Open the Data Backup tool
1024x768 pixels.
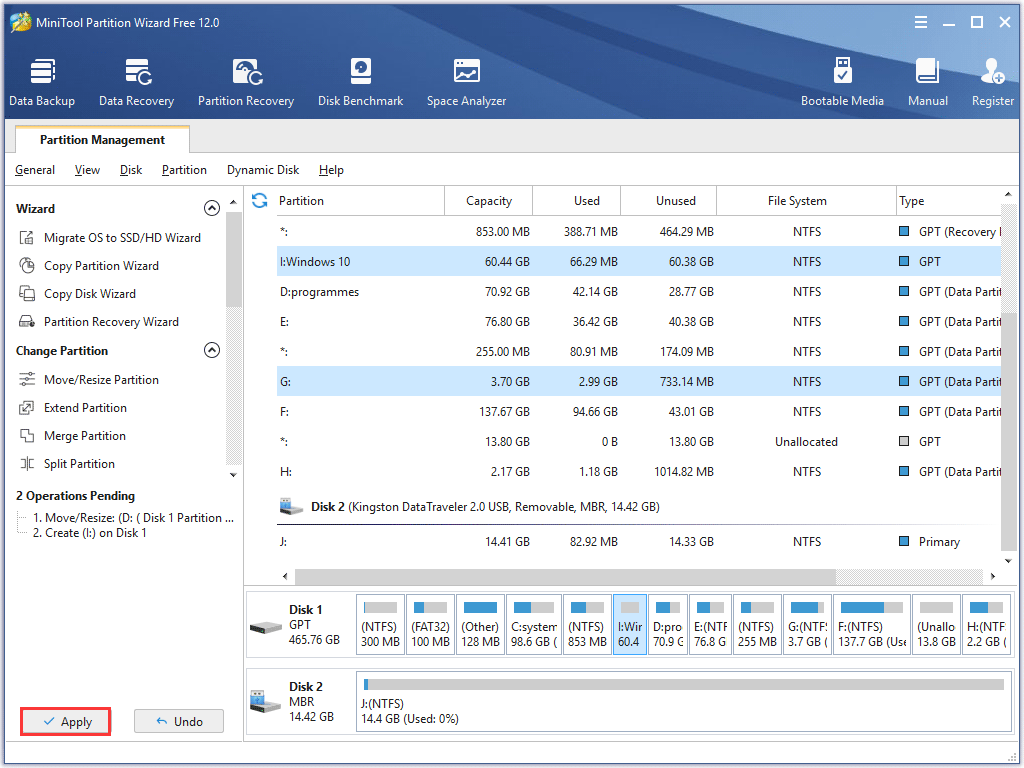[x=42, y=80]
